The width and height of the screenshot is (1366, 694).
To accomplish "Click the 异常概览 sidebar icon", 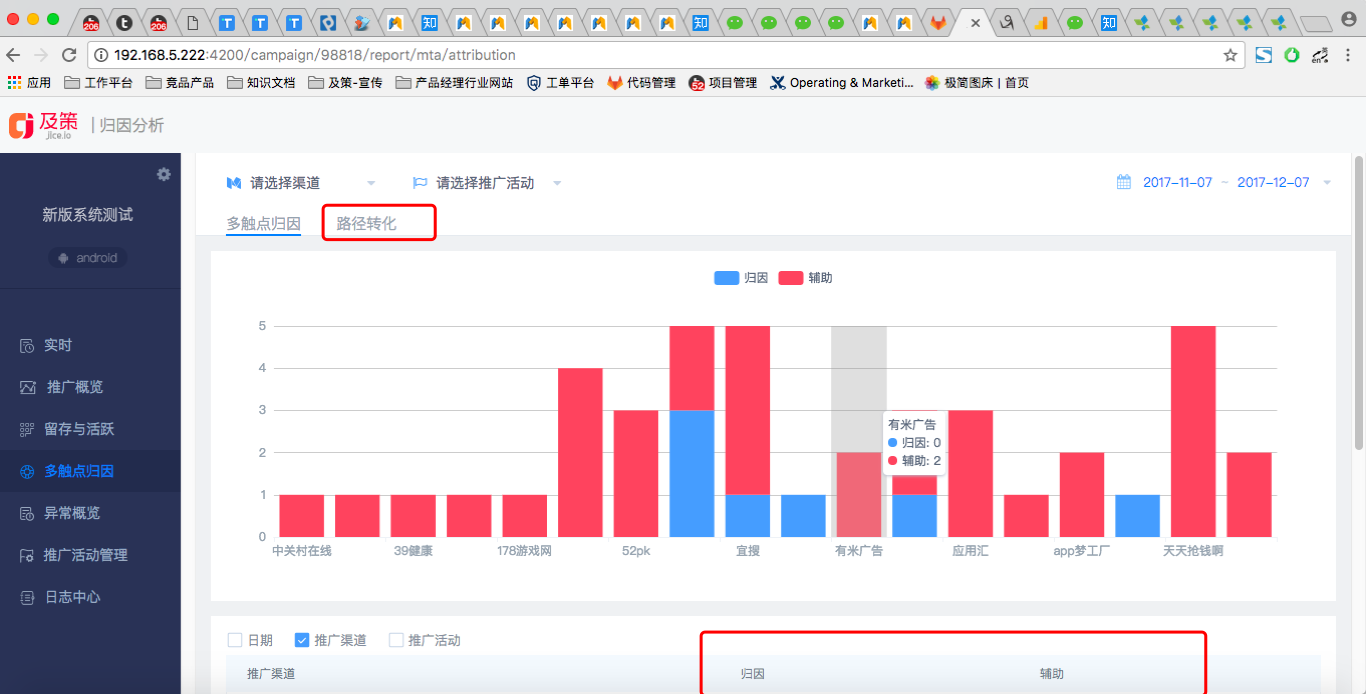I will (x=27, y=514).
